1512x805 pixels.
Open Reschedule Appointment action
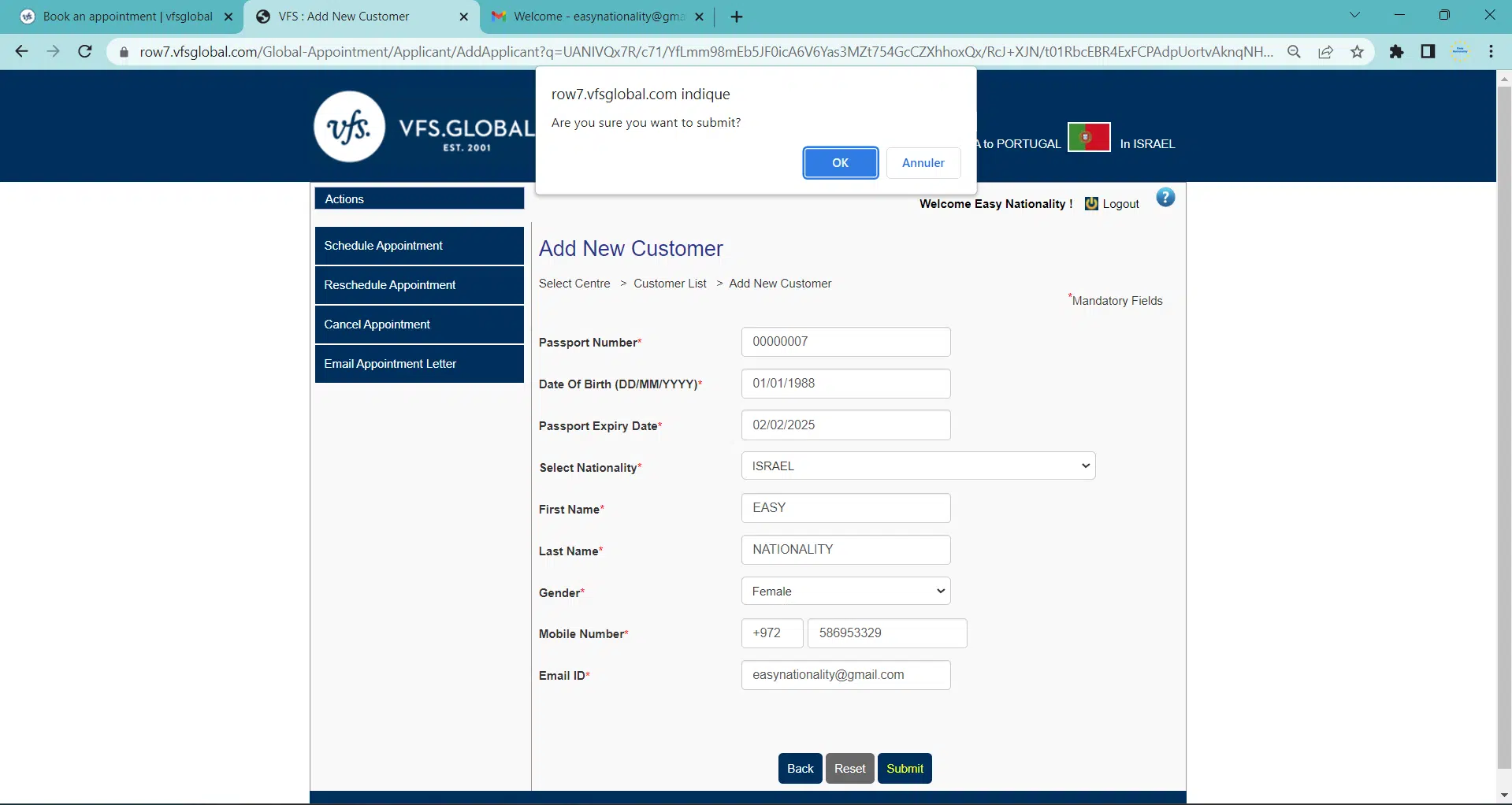419,285
